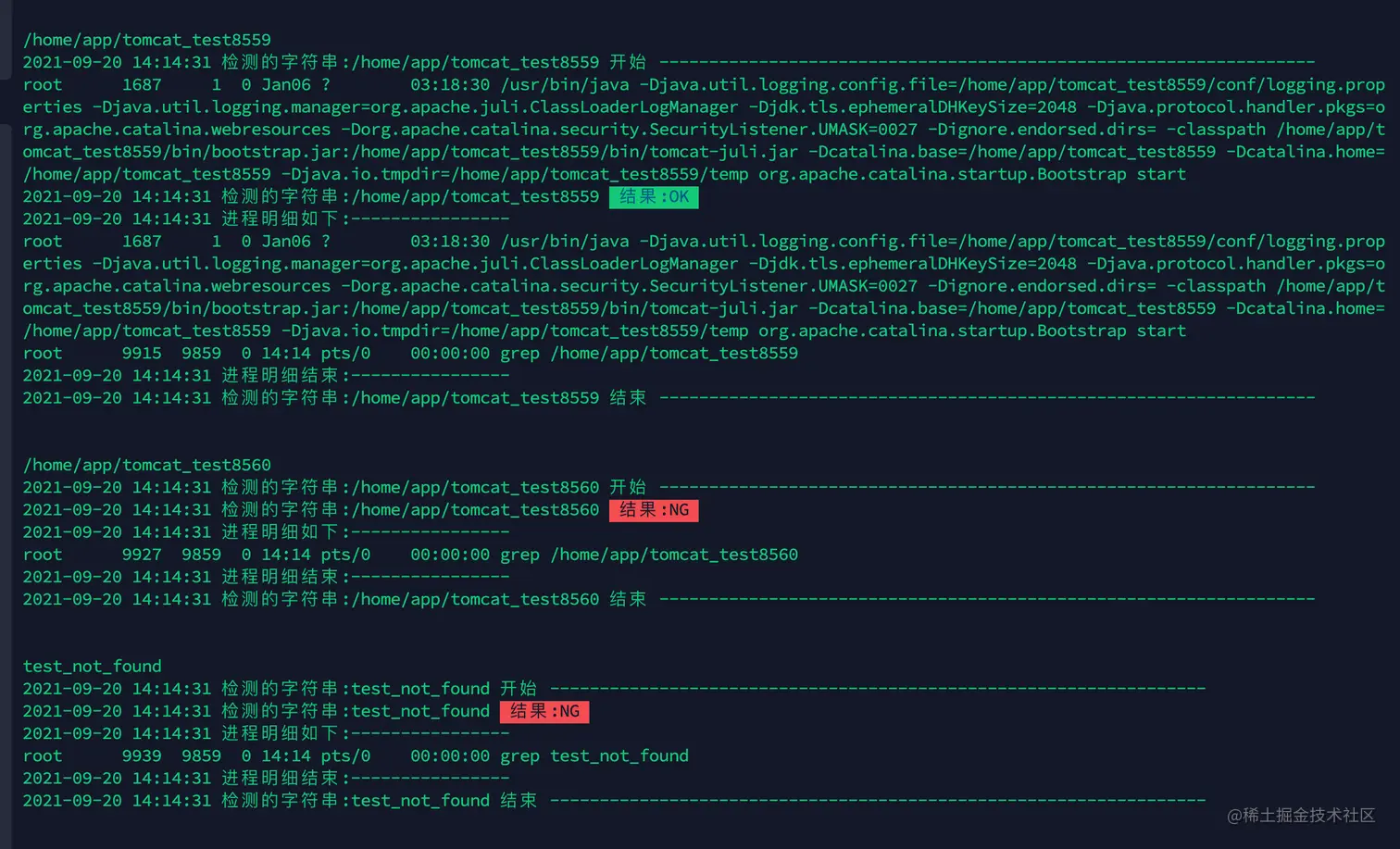Viewport: 1400px width, 849px height.
Task: Click 进程明细结束 line above the test_not_found 结束 line
Action: [266, 778]
